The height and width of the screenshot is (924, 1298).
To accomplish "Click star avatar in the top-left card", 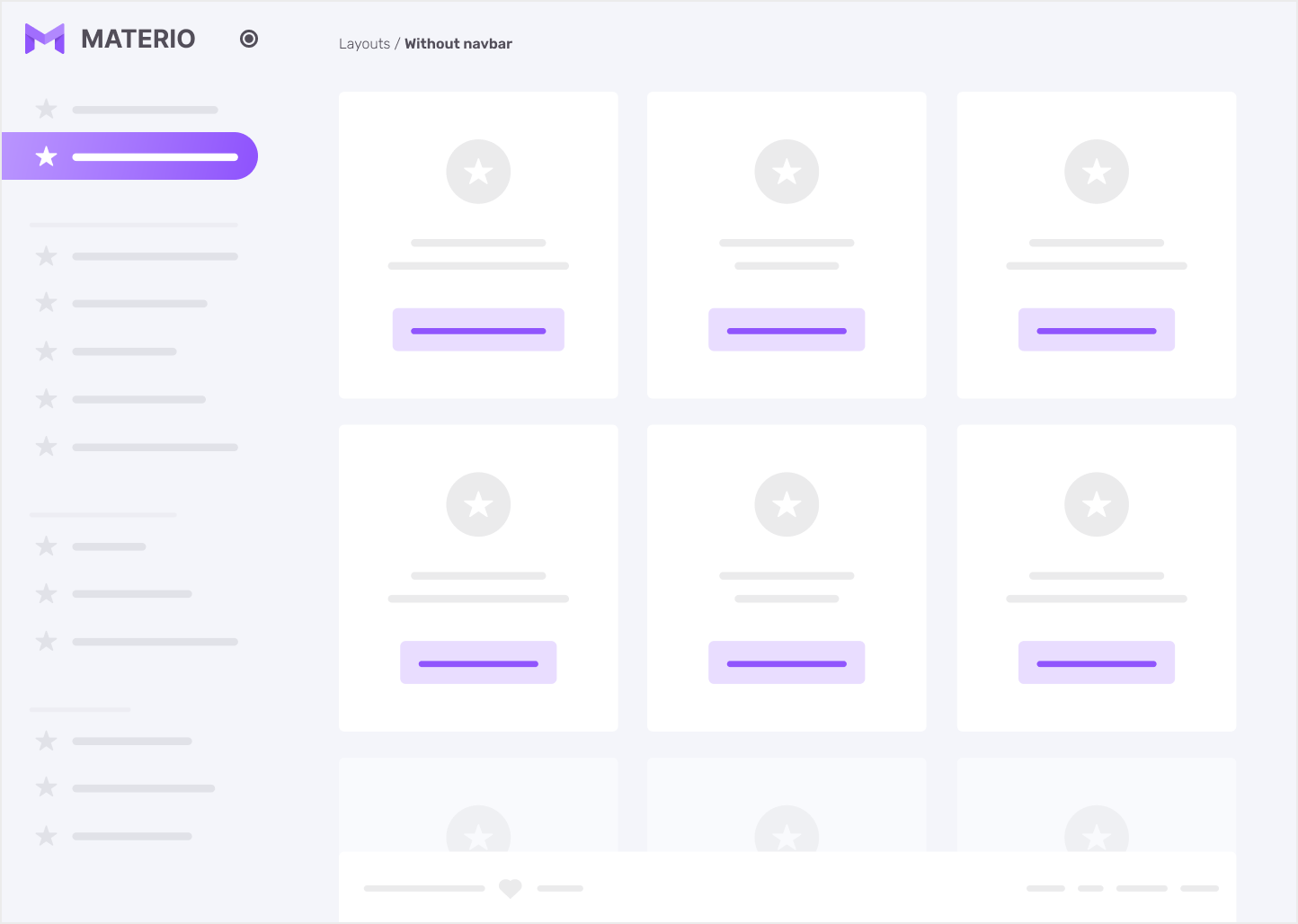I will coord(478,172).
